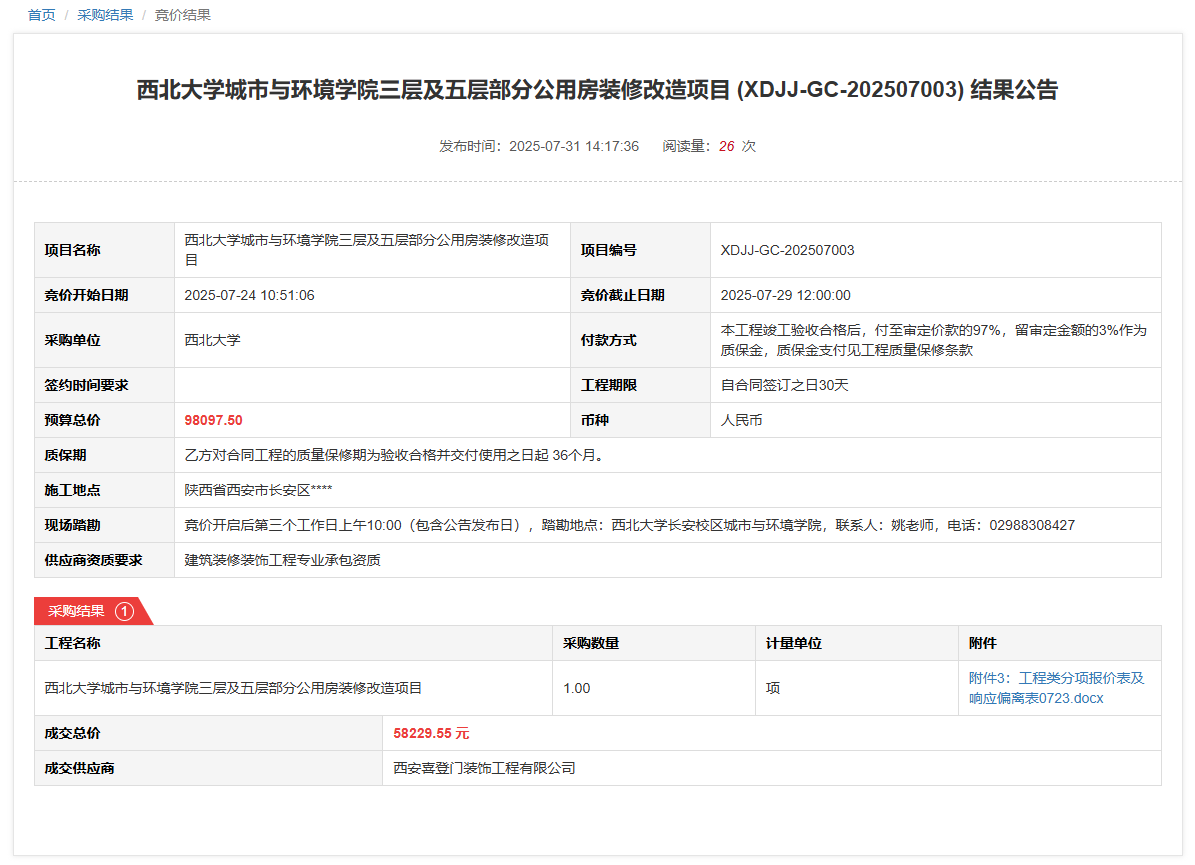This screenshot has height=865, width=1195.
Task: Click the purchase quantity 1.00 cell
Action: [x=577, y=688]
